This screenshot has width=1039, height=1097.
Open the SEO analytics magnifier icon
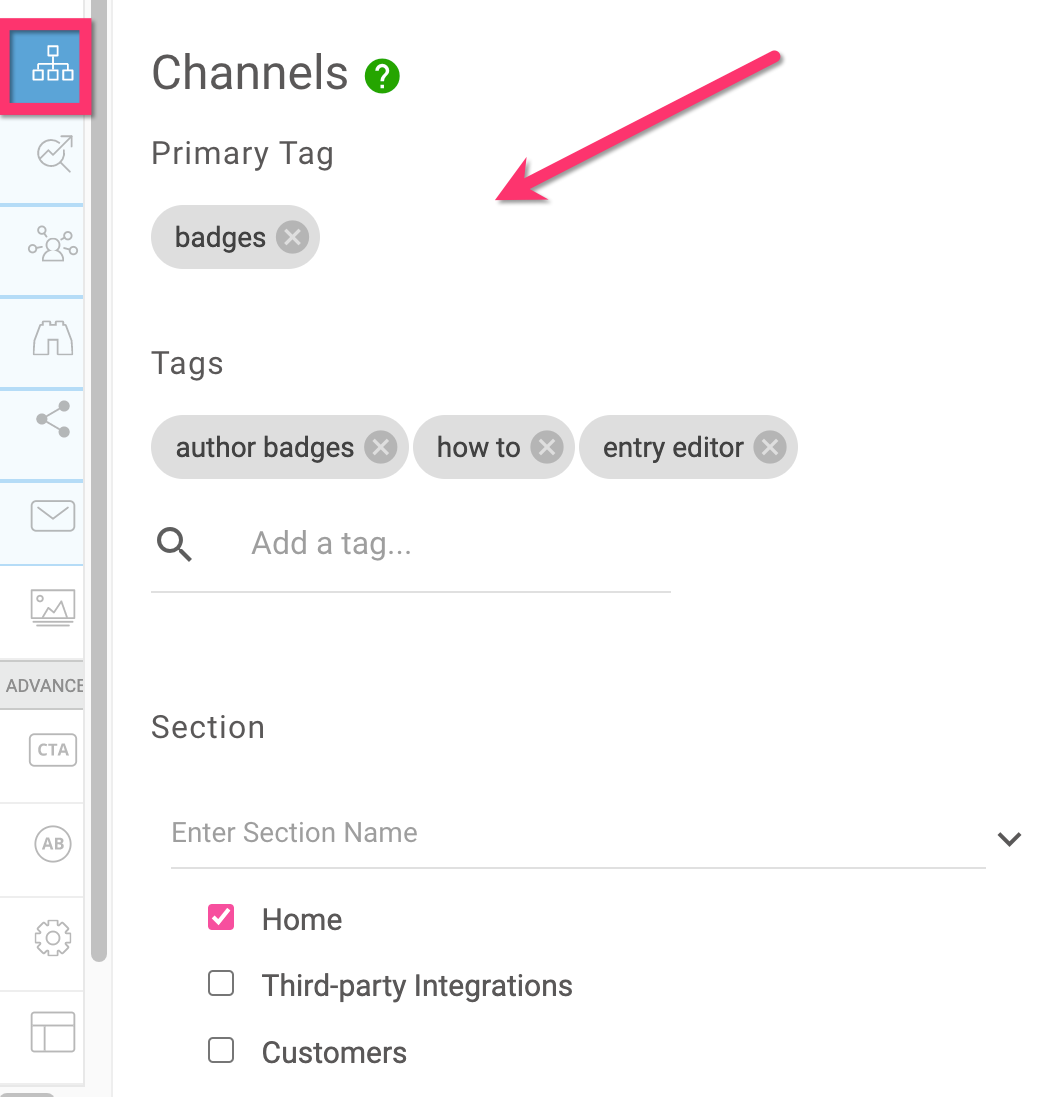pos(53,155)
